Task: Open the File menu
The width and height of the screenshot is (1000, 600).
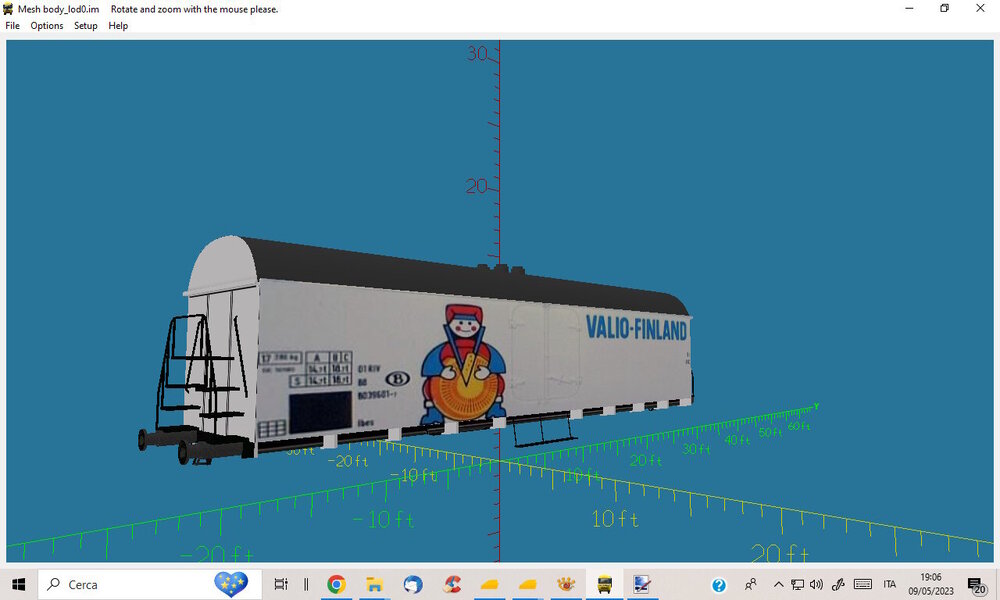Action: pyautogui.click(x=12, y=26)
